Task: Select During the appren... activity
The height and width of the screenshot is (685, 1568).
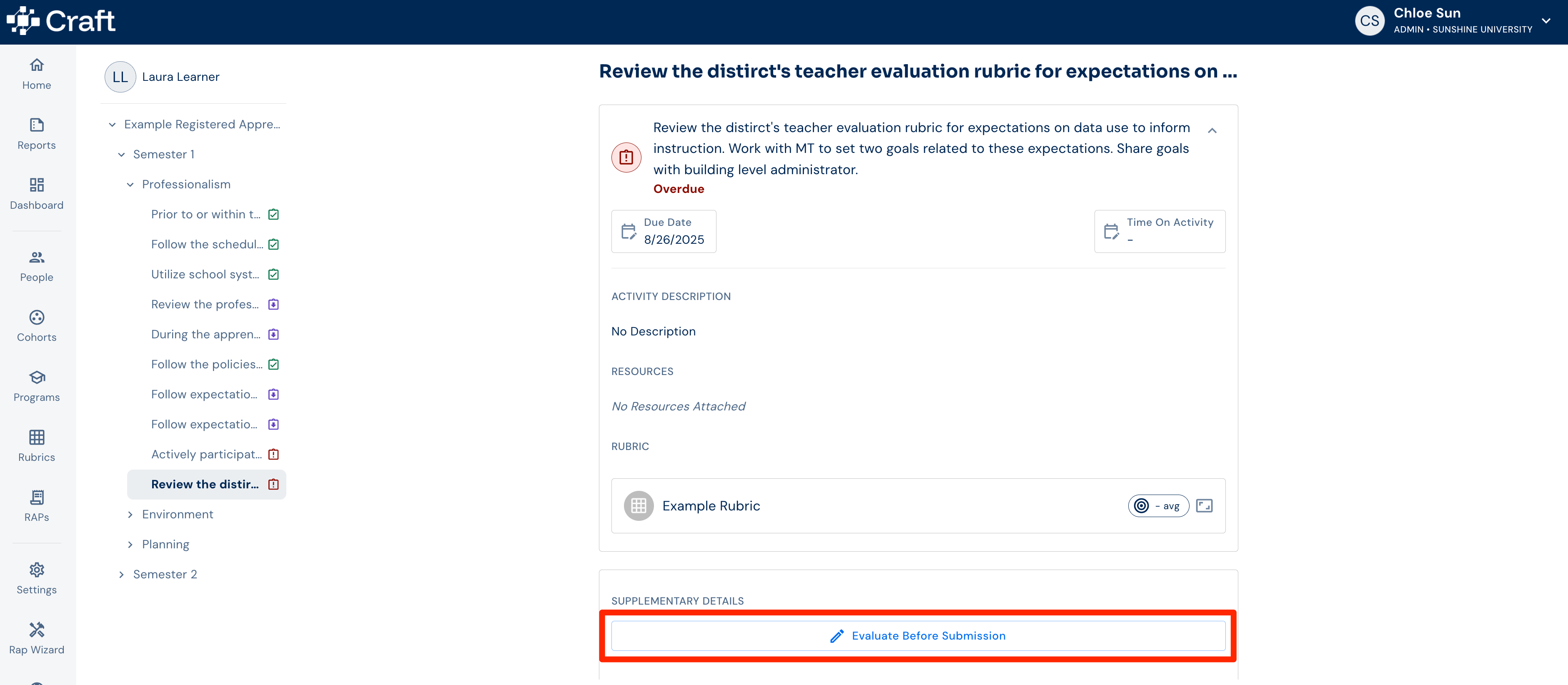Action: click(x=206, y=334)
